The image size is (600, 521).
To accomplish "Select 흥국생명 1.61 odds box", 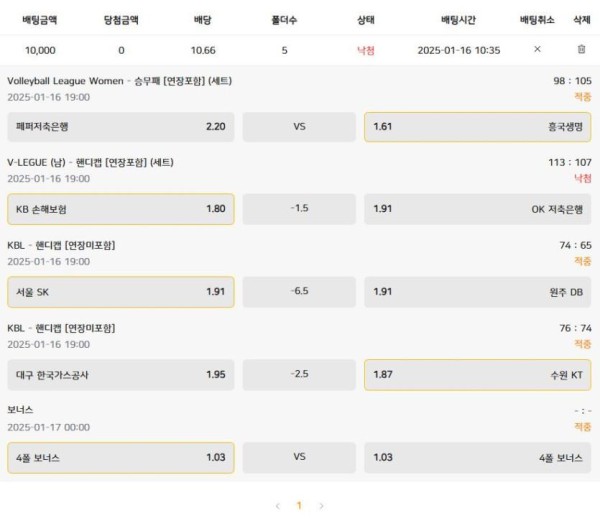I will pyautogui.click(x=478, y=127).
